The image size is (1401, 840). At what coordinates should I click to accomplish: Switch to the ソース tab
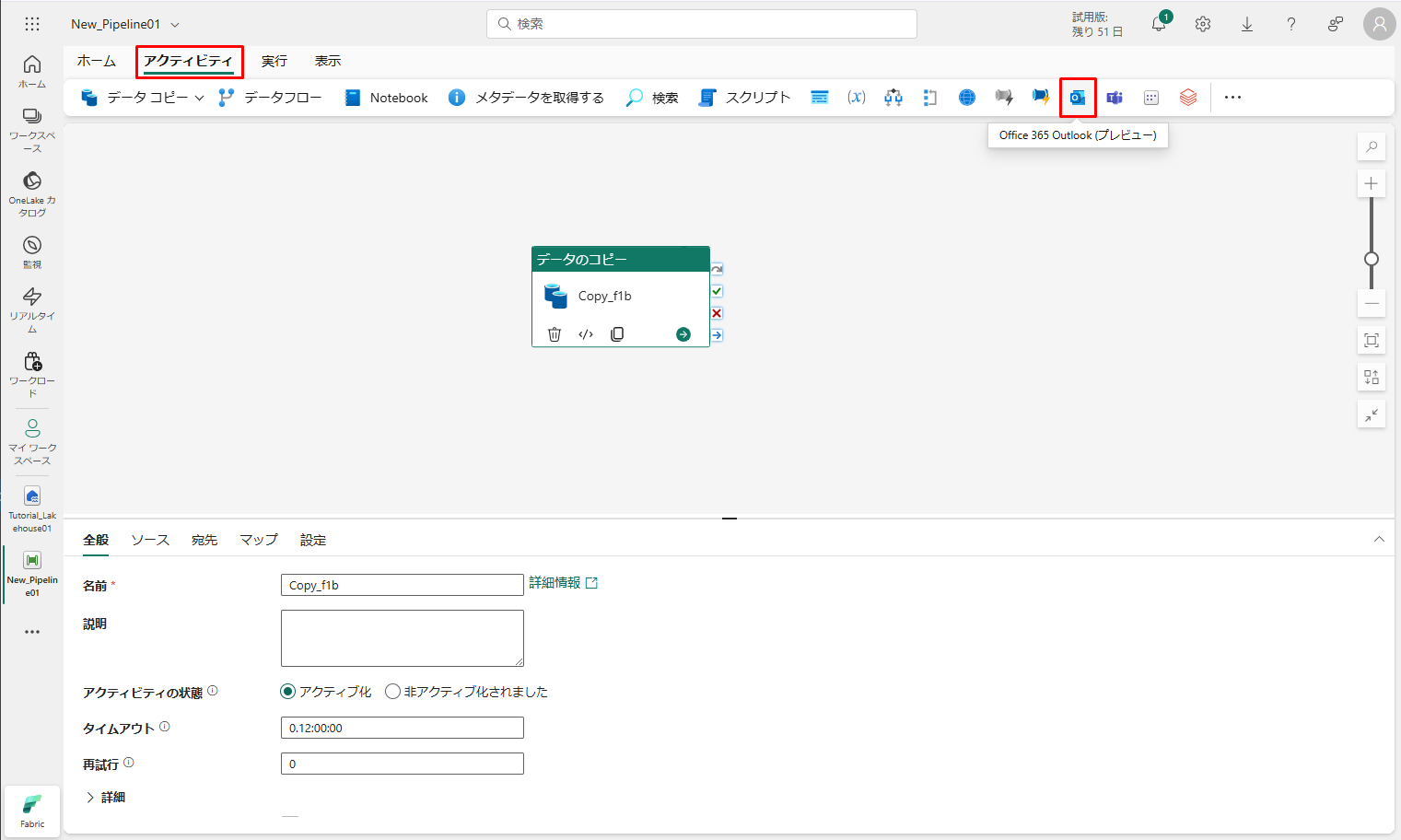150,541
